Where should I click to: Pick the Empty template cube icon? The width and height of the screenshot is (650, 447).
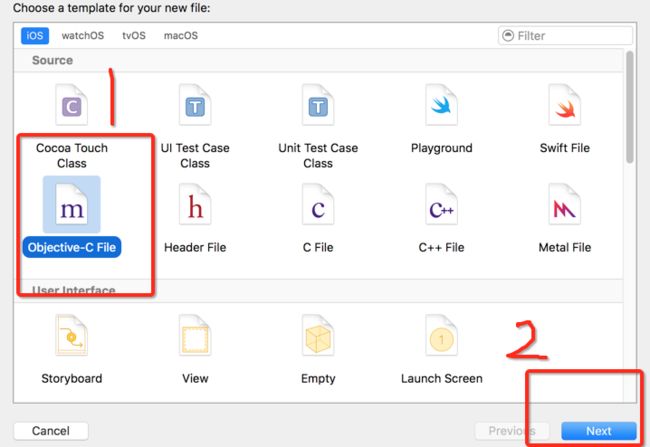point(318,335)
